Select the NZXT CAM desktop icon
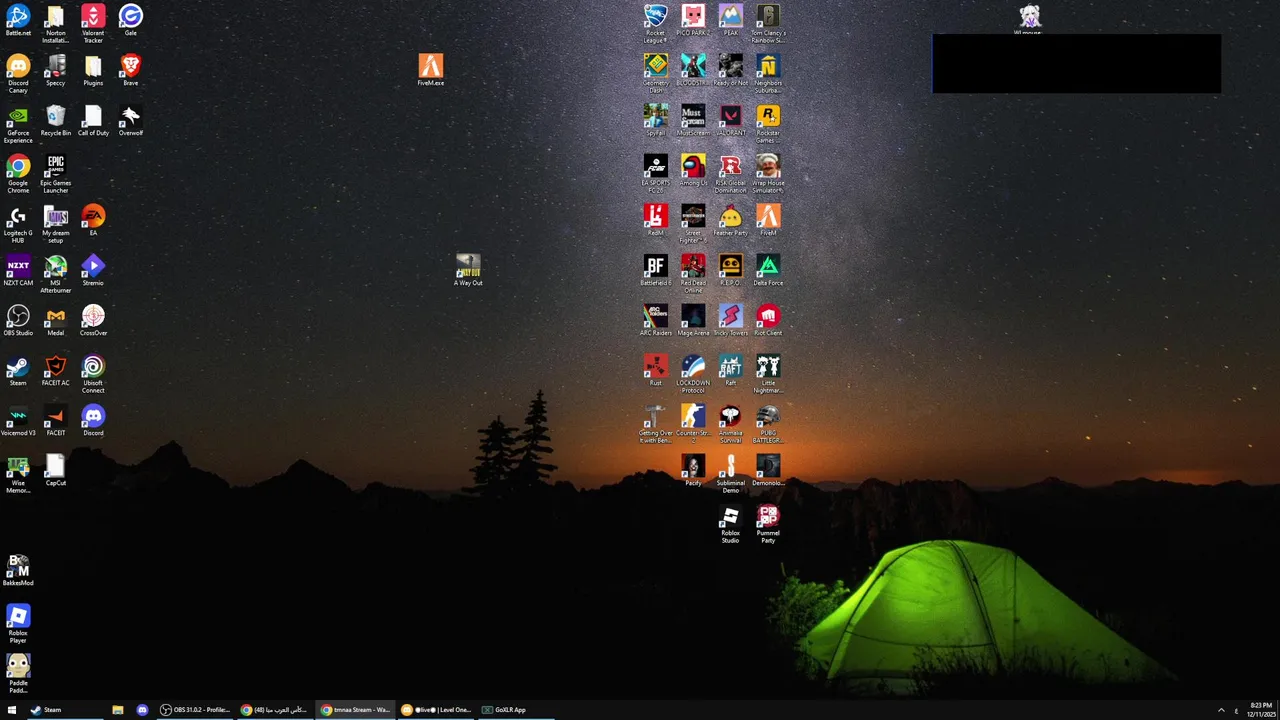 (18, 270)
